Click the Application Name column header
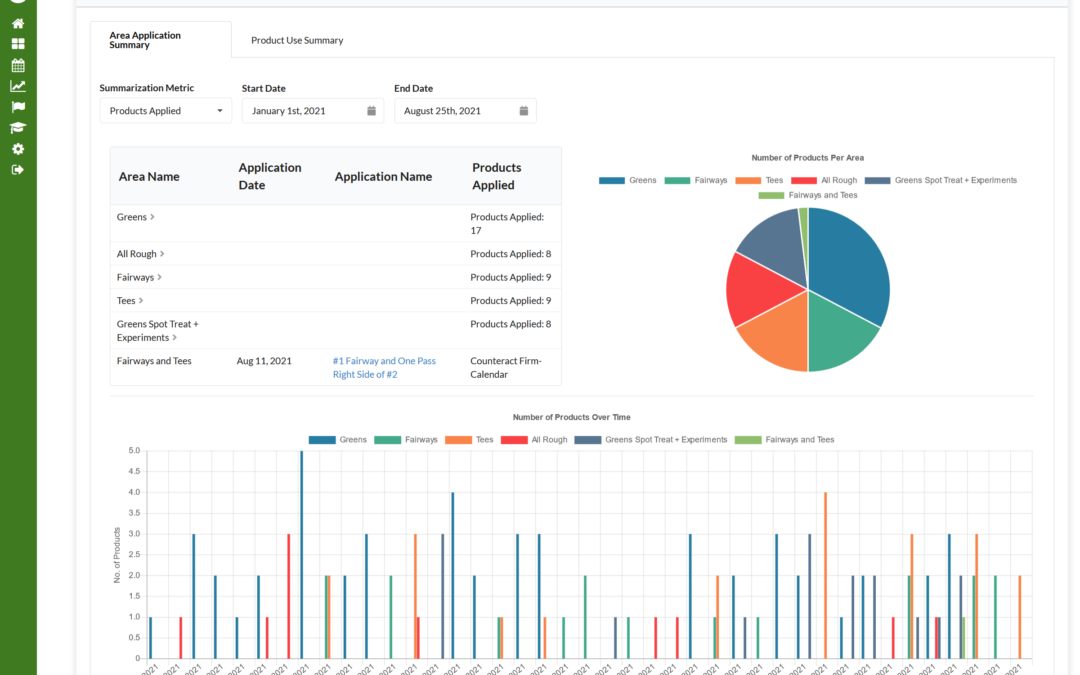1080x675 pixels. (x=383, y=177)
